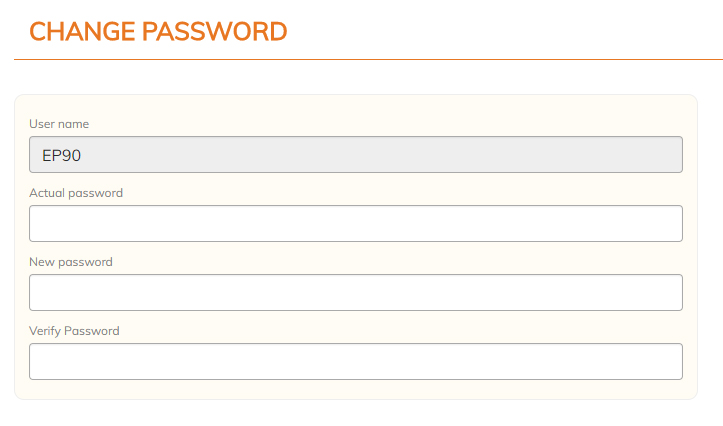The width and height of the screenshot is (723, 426).
Task: Click the horizontal divider under the heading
Action: [x=360, y=60]
